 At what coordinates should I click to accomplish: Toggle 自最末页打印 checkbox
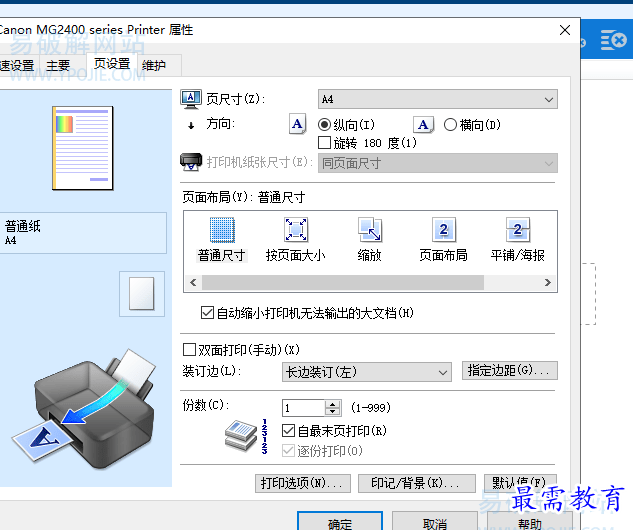coord(288,431)
